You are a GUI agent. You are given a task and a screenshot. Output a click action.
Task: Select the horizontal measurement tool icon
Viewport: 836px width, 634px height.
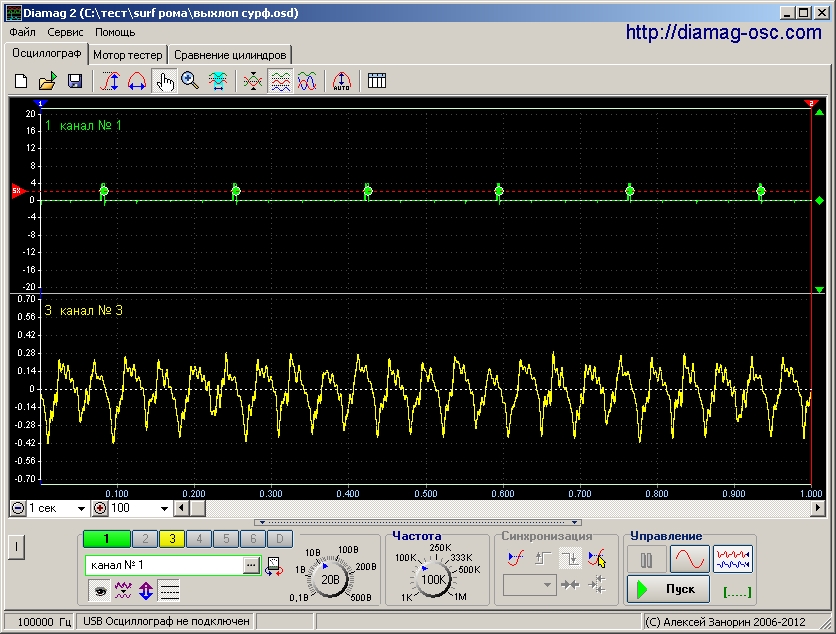point(218,81)
